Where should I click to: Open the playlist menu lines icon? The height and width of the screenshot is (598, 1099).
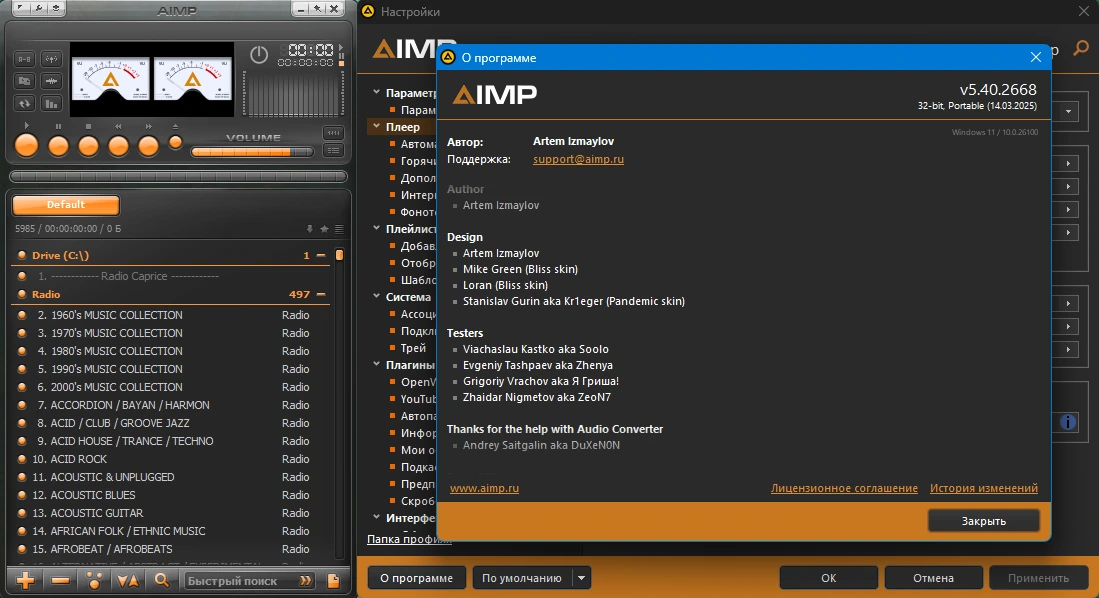click(x=339, y=229)
